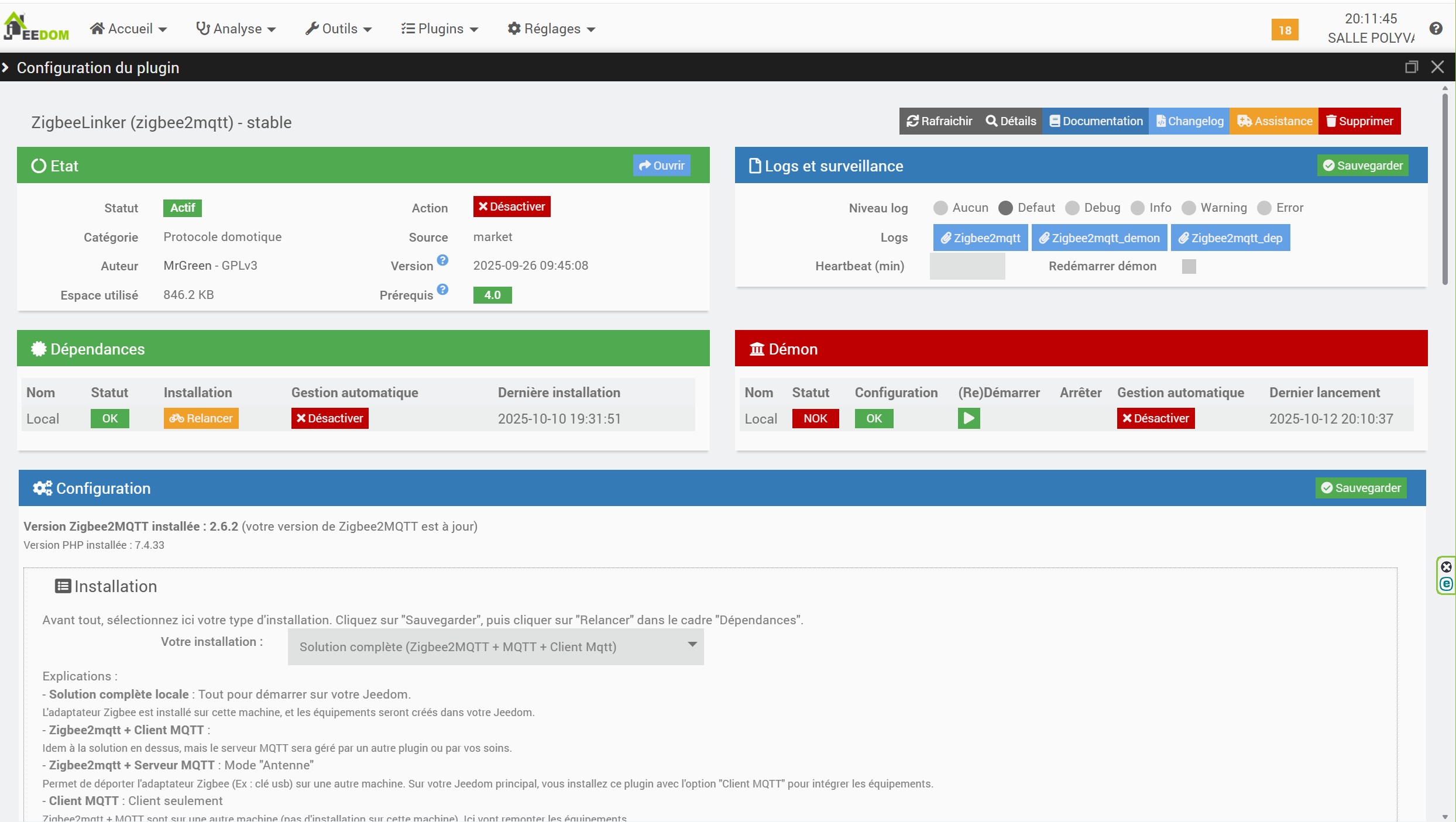Screen dimensions: 1456x822
Task: Open the Réglages dropdown menu
Action: (x=551, y=29)
